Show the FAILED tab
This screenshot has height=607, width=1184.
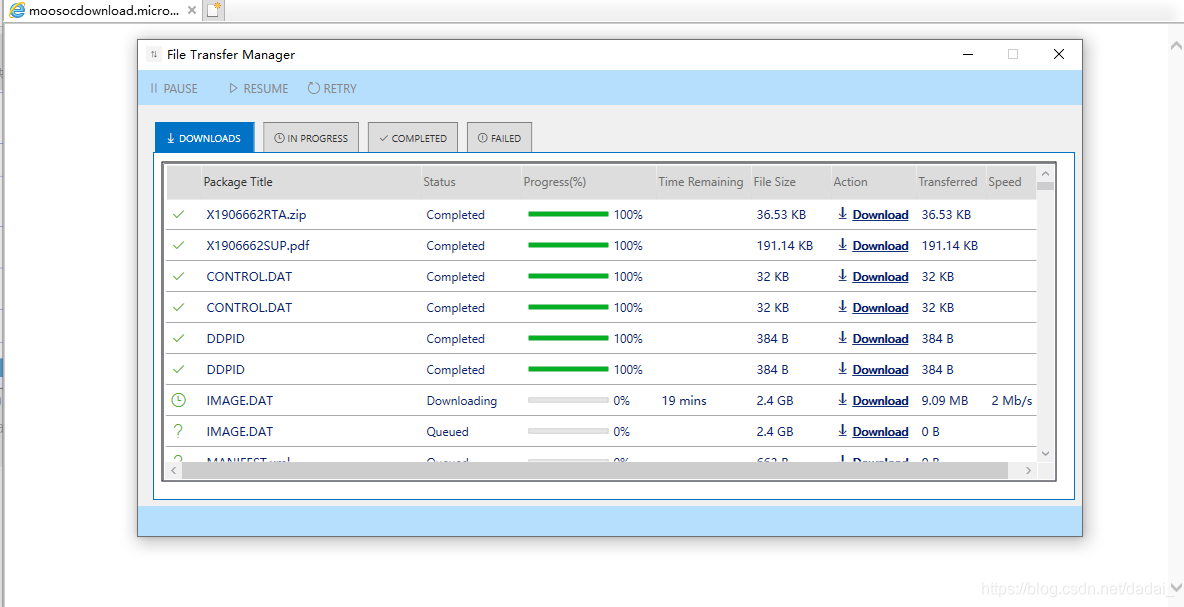(500, 138)
